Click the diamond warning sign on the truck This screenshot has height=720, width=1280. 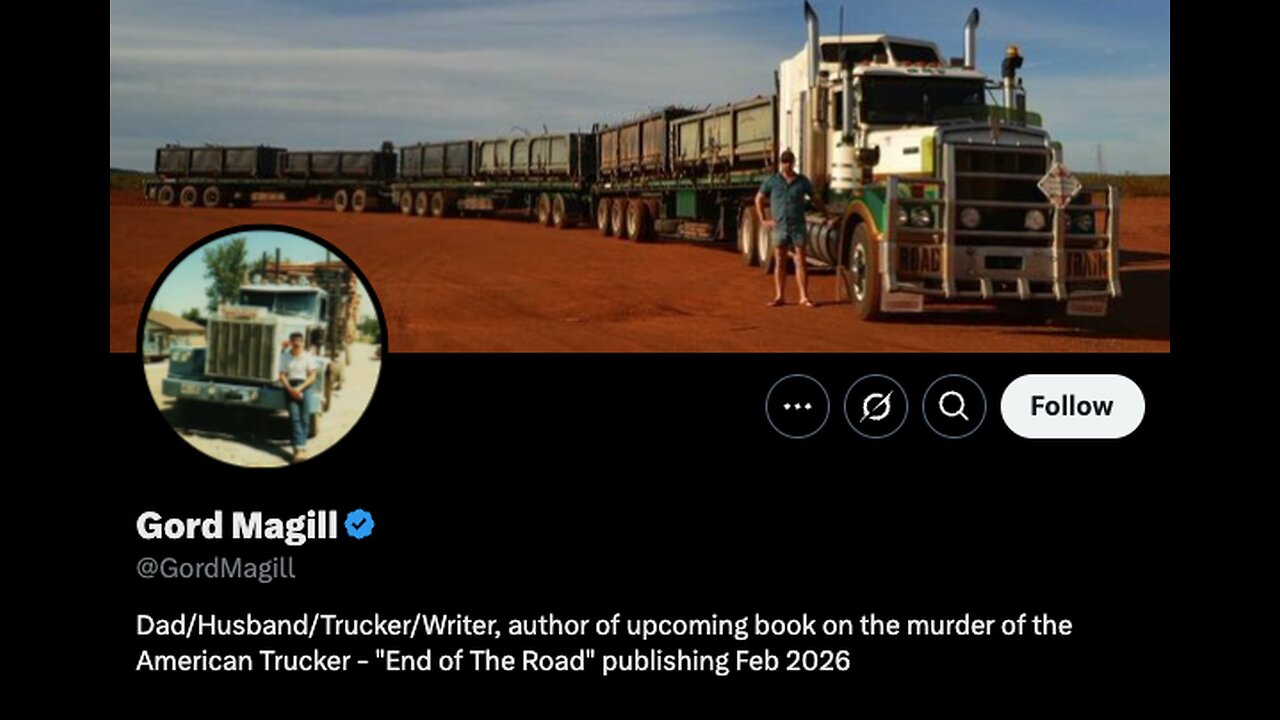(x=1059, y=184)
